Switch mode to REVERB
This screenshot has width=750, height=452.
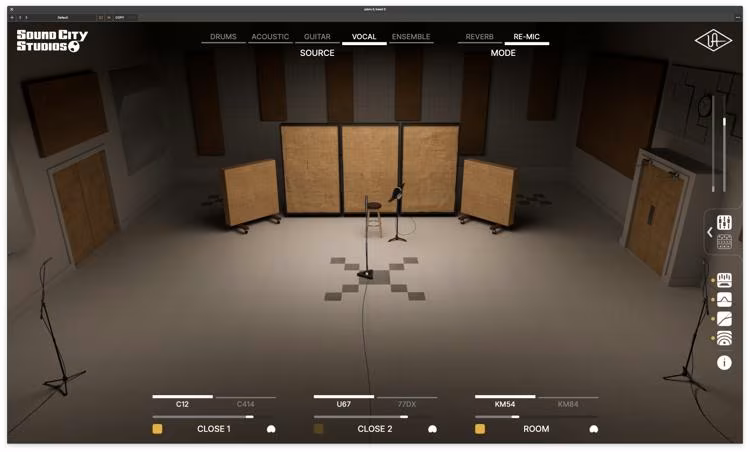pyautogui.click(x=479, y=37)
